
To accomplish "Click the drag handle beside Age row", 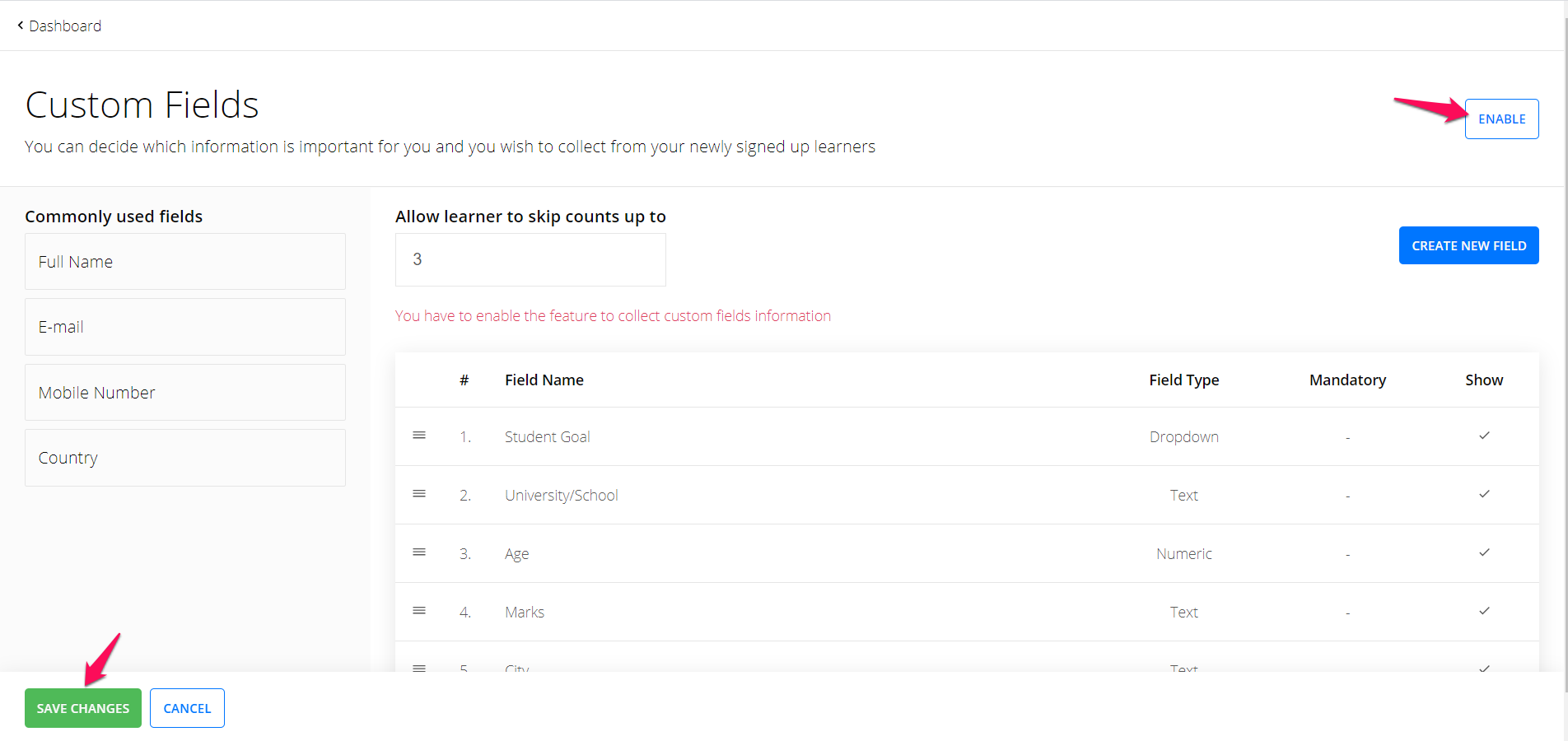I will coord(419,552).
